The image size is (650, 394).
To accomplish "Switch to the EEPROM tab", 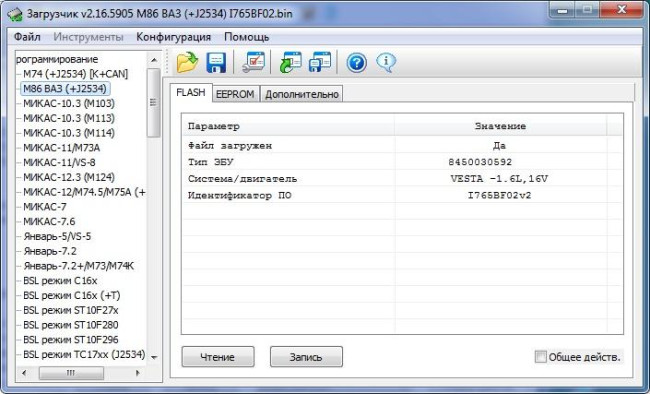I will click(x=235, y=94).
